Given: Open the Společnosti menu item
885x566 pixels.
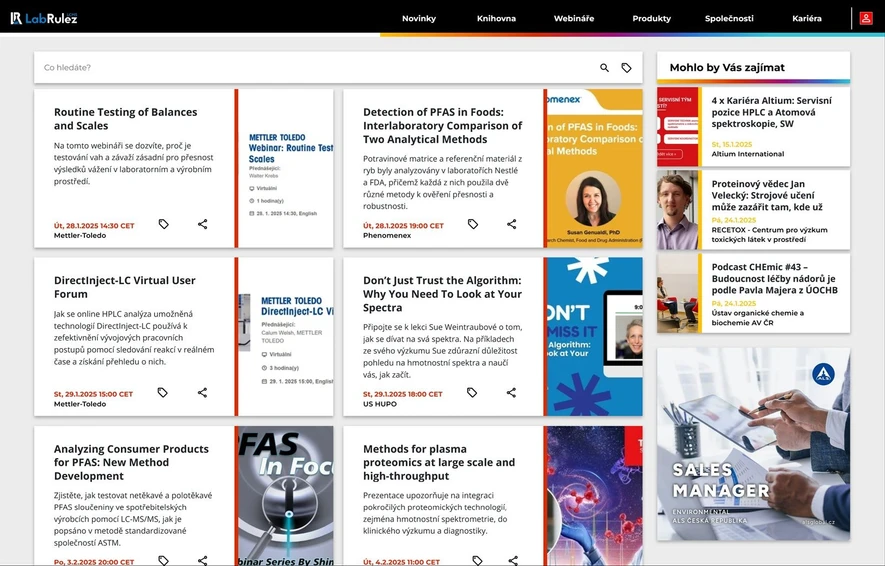Looking at the screenshot, I should (729, 19).
